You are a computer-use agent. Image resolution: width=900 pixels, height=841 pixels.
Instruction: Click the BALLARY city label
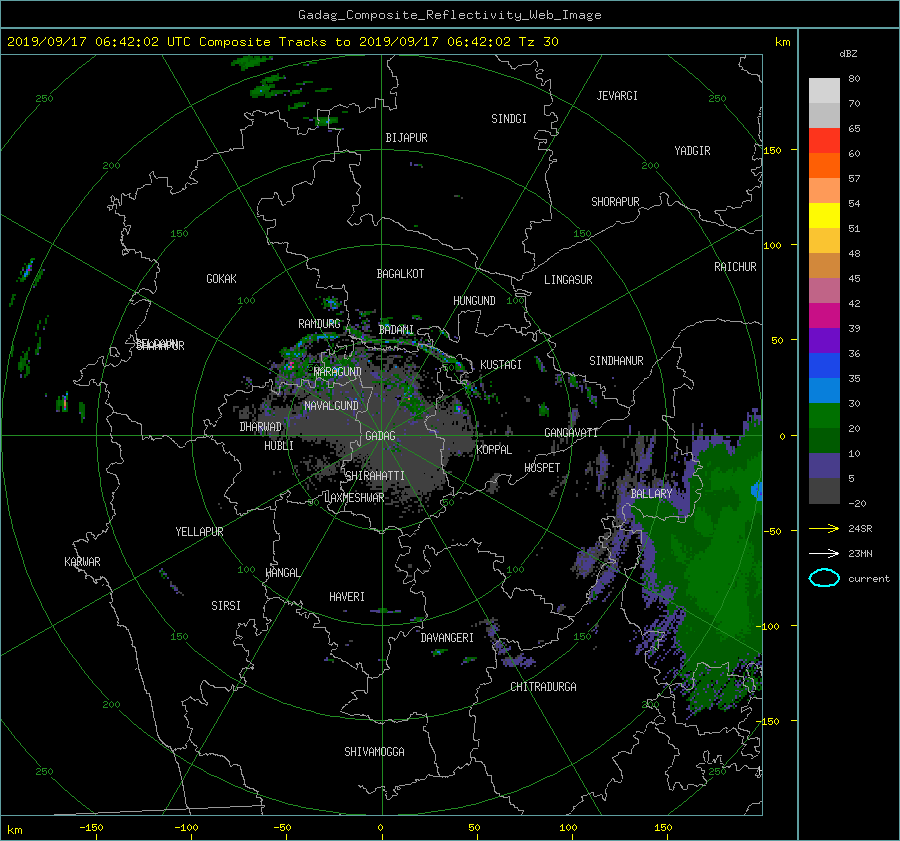(x=651, y=494)
